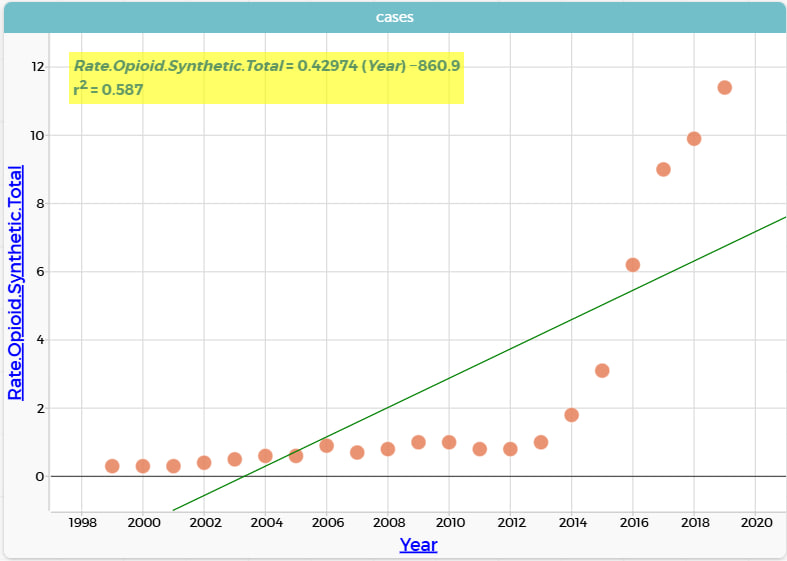This screenshot has height=561, width=787.
Task: Click the yellow regression equation box
Action: (266, 78)
